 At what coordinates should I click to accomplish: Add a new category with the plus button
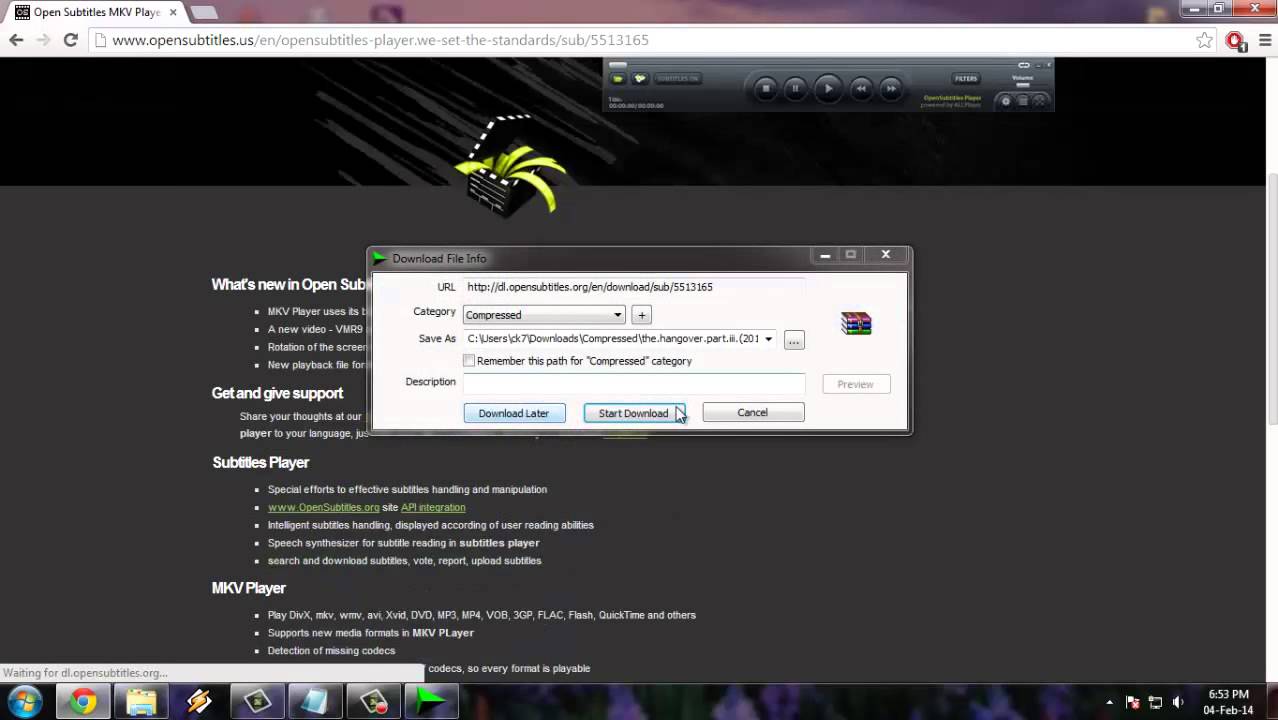point(641,315)
